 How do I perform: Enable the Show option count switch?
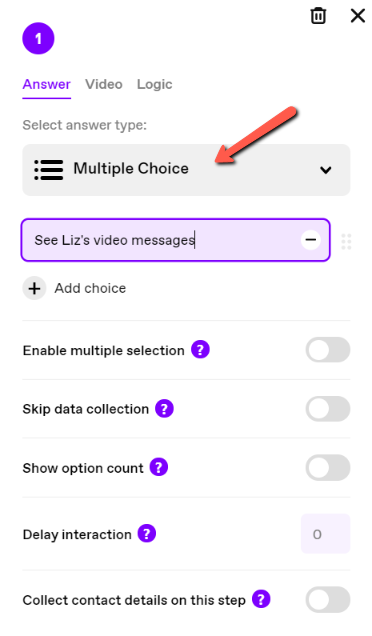point(328,468)
